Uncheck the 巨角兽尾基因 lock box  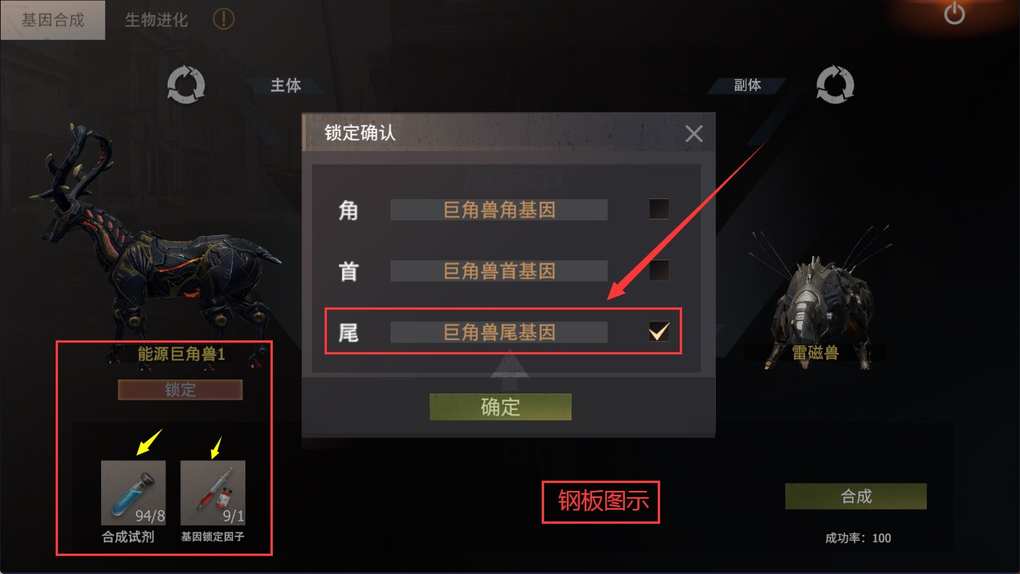(x=659, y=332)
